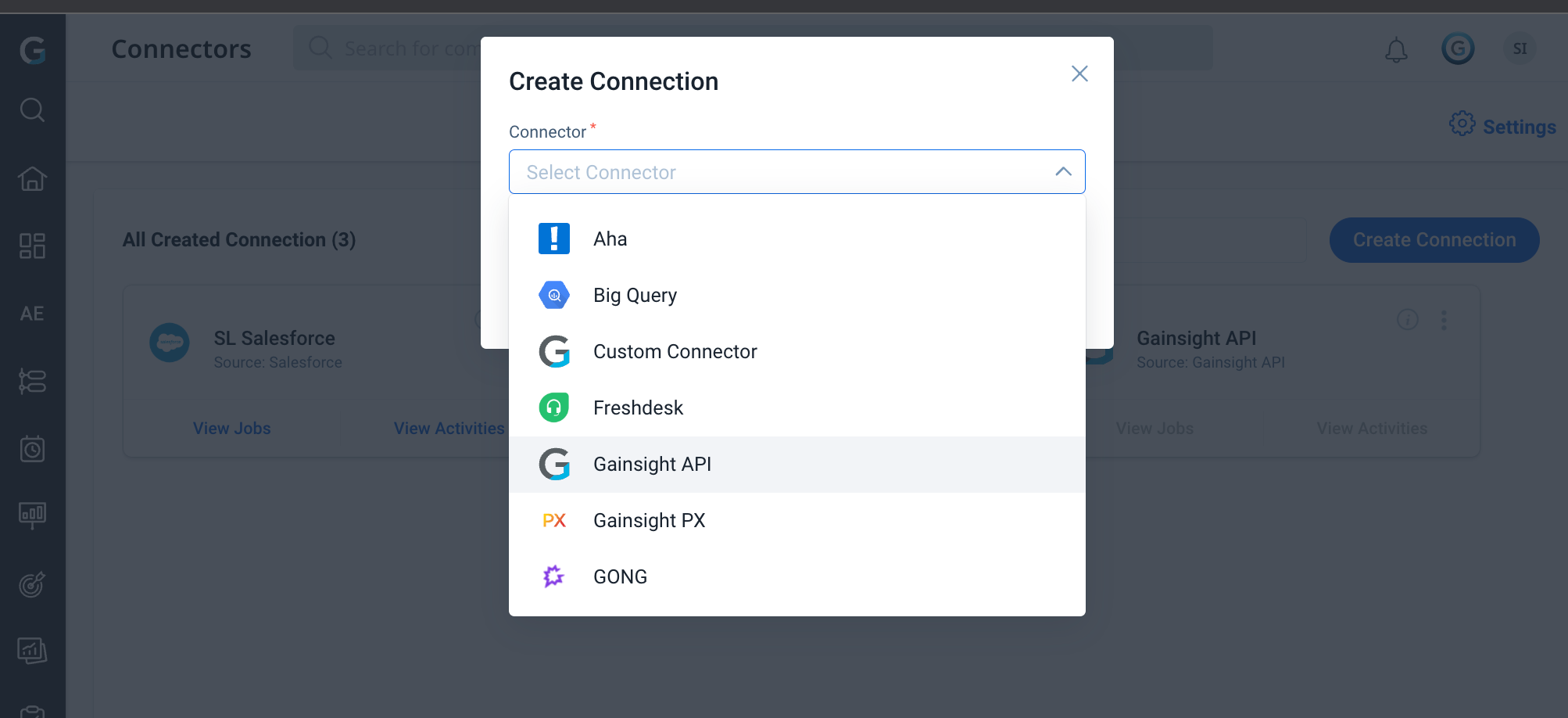Screen dimensions: 1568x718
Task: Click the search magnifier in header search
Action: coord(320,48)
